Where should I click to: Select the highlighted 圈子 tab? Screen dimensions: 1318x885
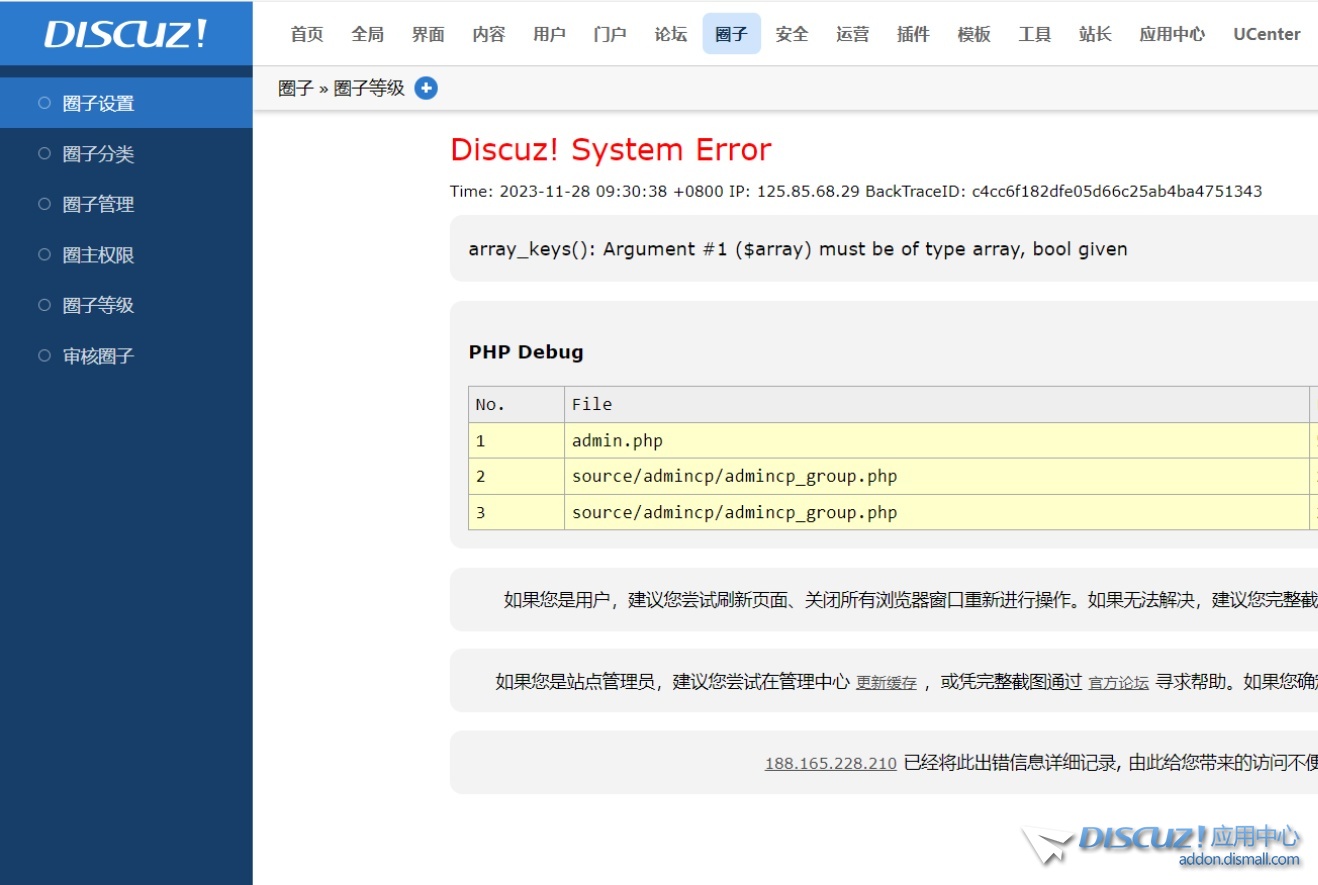coord(731,33)
